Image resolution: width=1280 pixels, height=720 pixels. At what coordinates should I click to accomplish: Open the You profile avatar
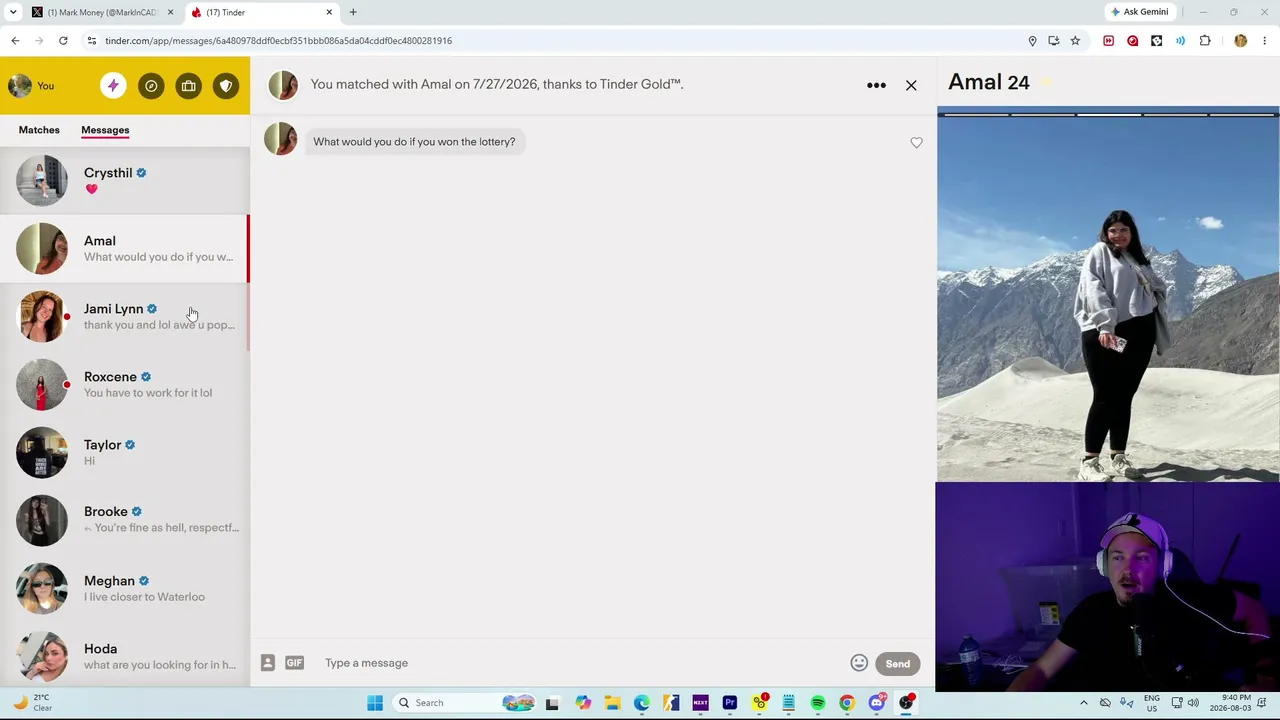[20, 86]
